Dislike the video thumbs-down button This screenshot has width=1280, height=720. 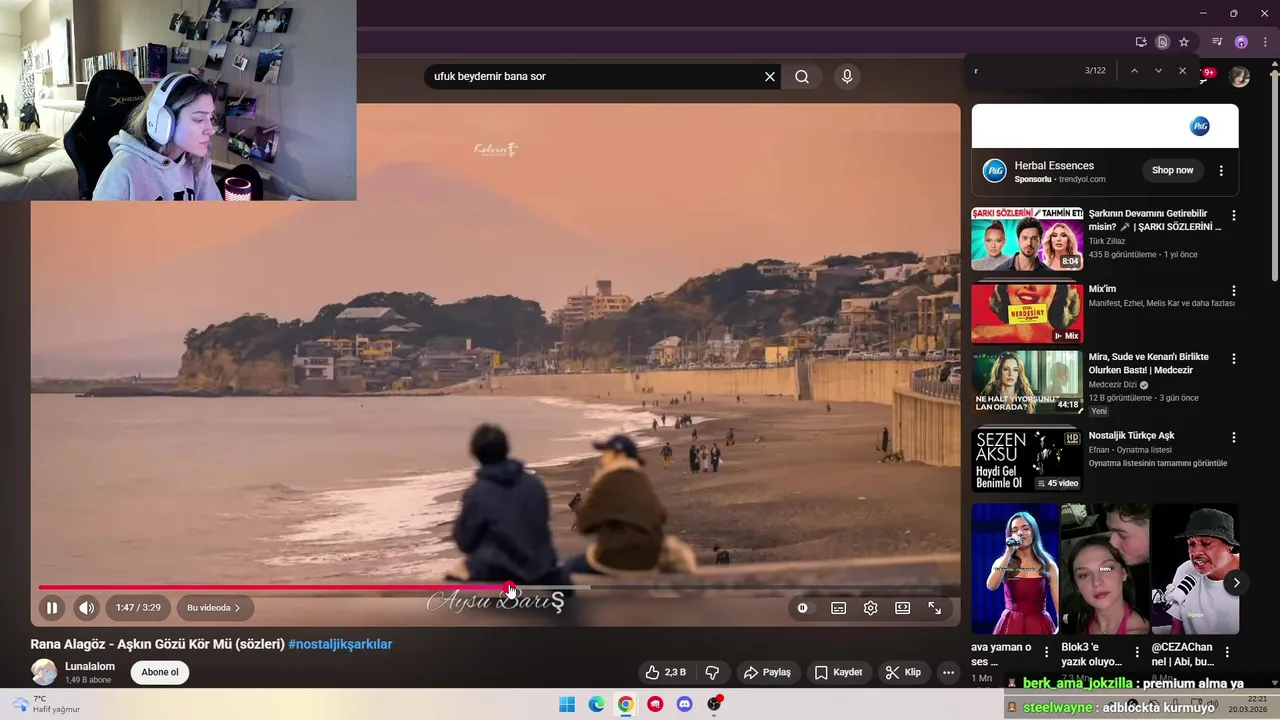point(713,672)
